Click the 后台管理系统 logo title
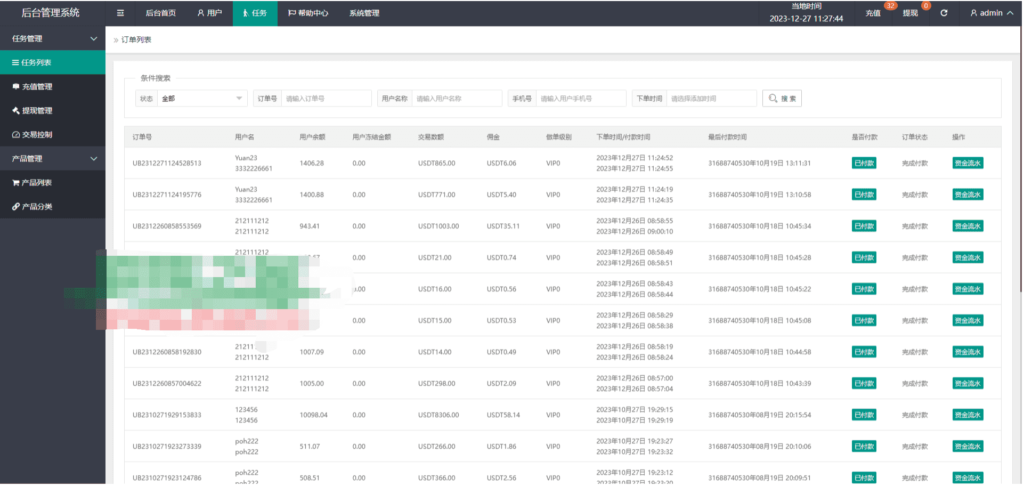 (51, 12)
